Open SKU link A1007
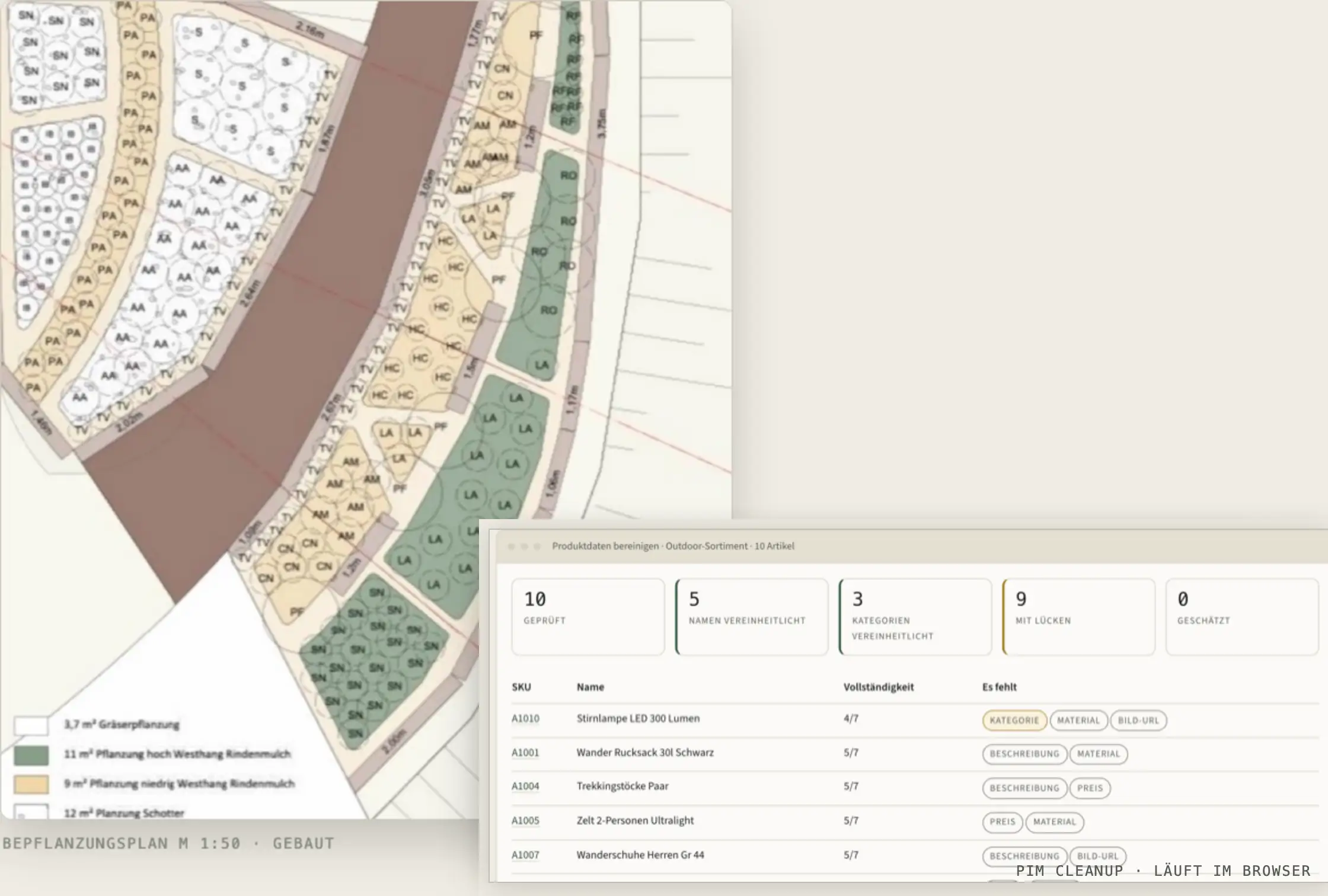 (x=525, y=855)
